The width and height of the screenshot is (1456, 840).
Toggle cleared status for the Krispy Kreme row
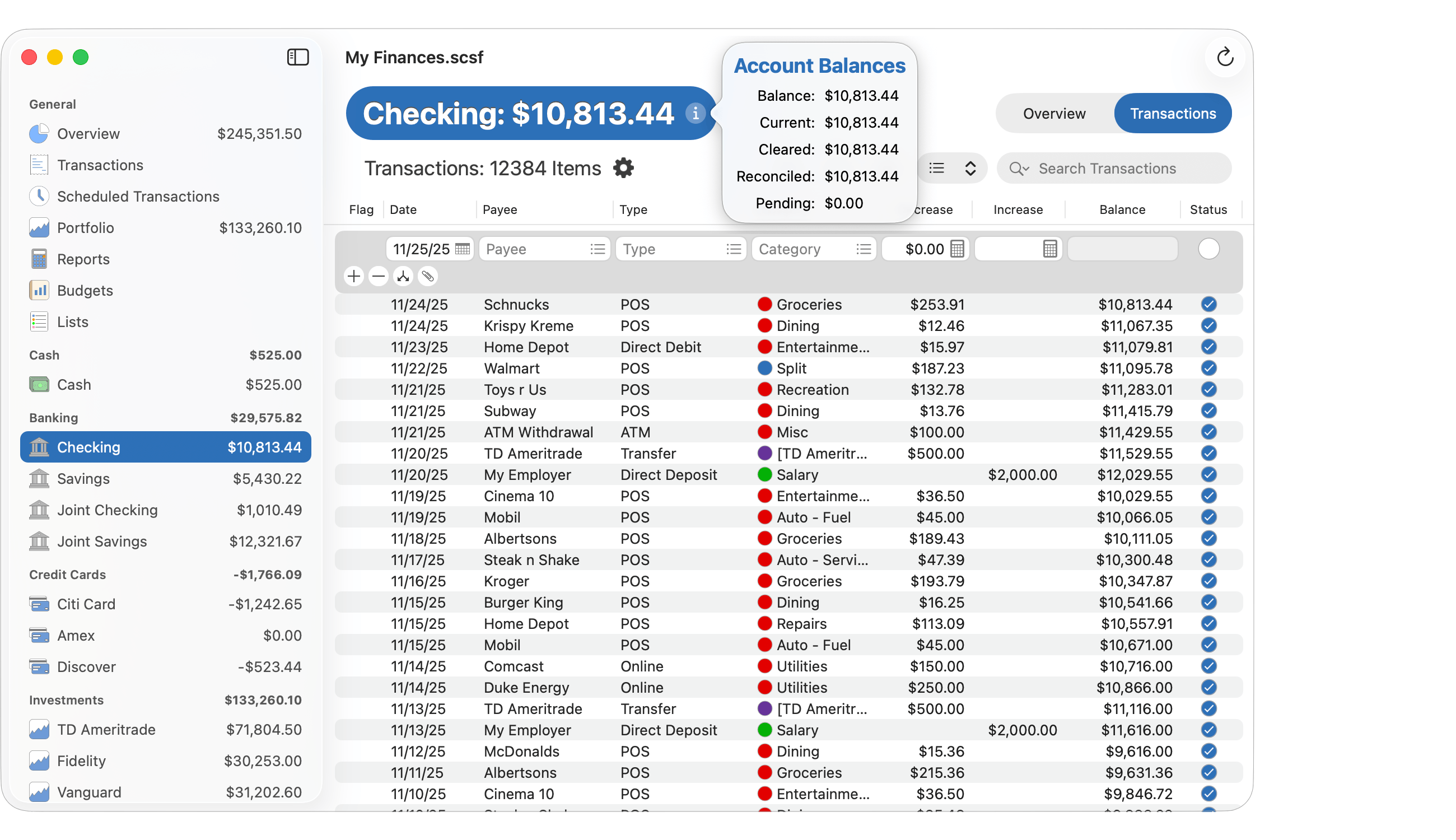[1208, 325]
